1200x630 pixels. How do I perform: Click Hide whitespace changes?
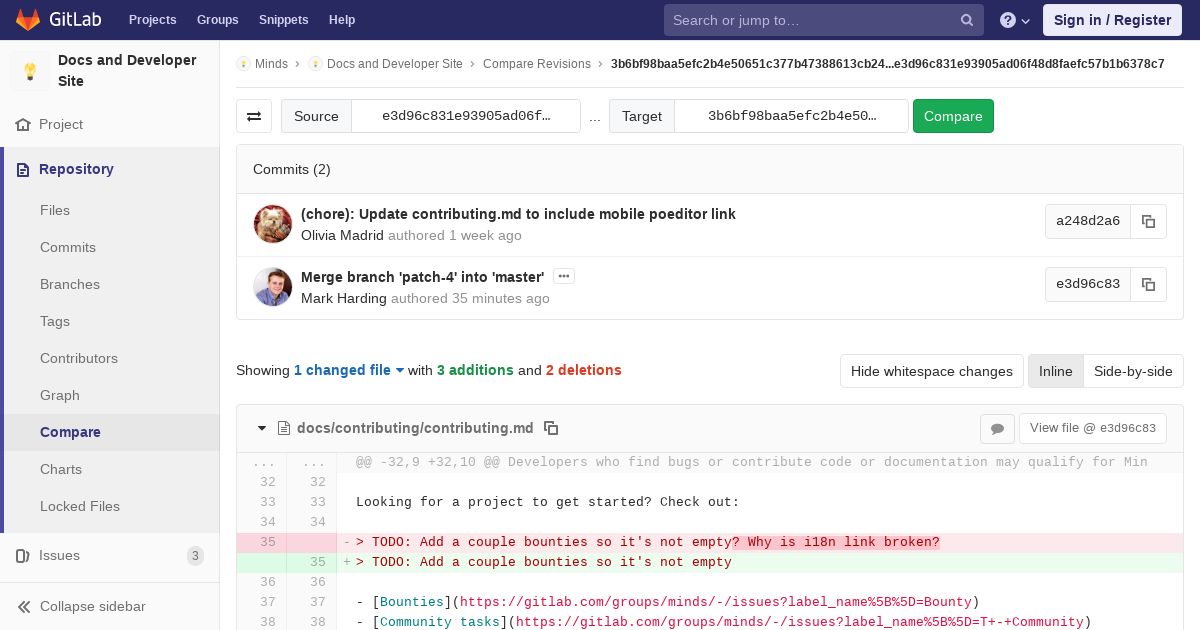932,371
